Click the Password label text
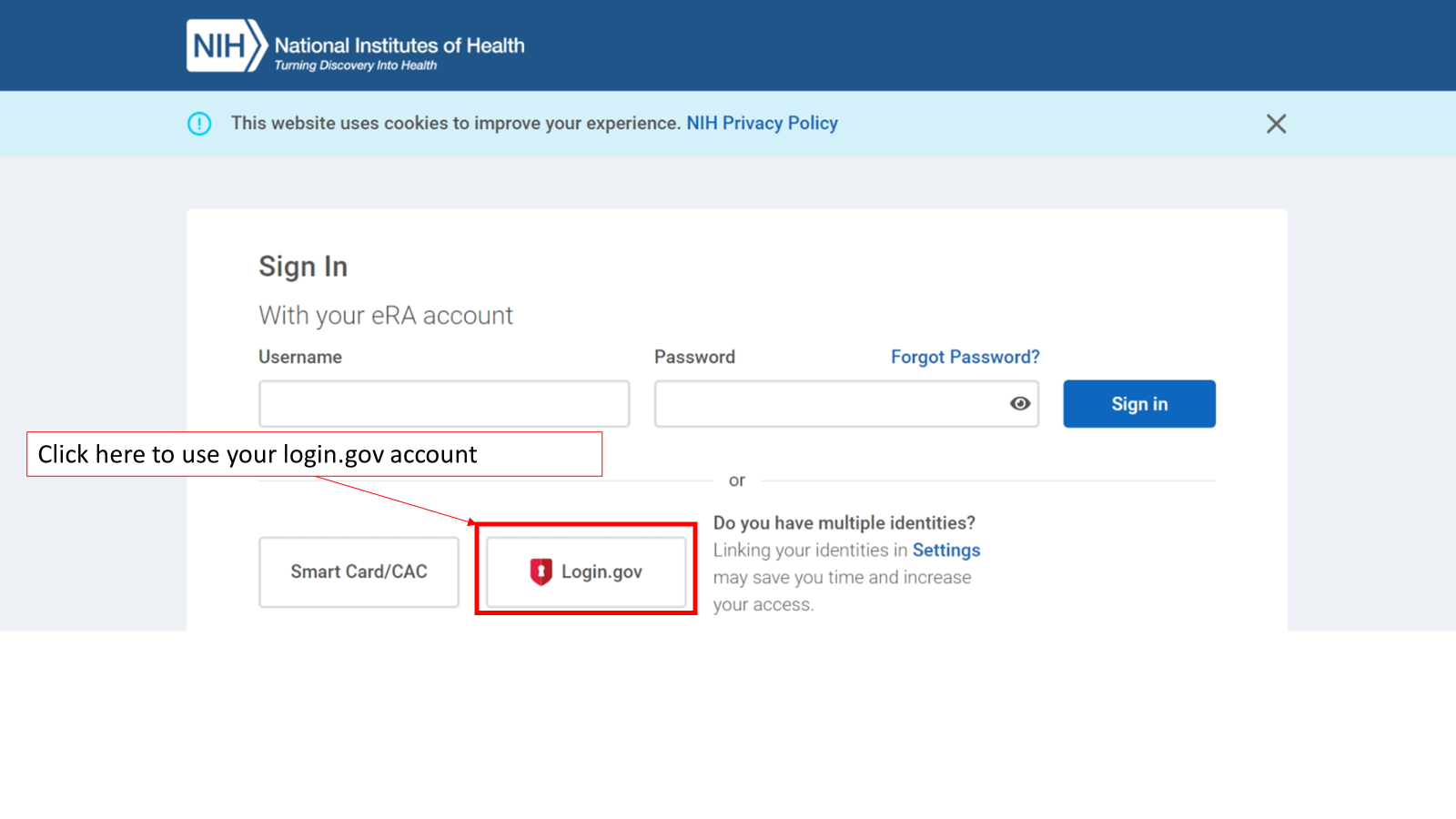The height and width of the screenshot is (819, 1456). point(694,357)
